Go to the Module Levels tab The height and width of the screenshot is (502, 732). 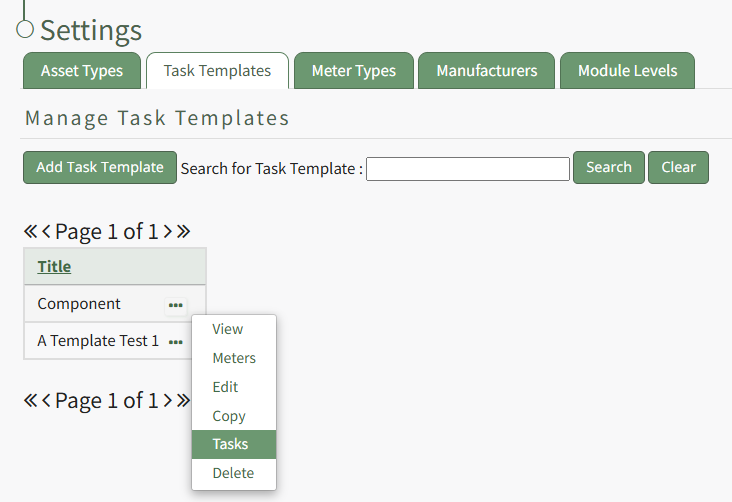pos(627,71)
